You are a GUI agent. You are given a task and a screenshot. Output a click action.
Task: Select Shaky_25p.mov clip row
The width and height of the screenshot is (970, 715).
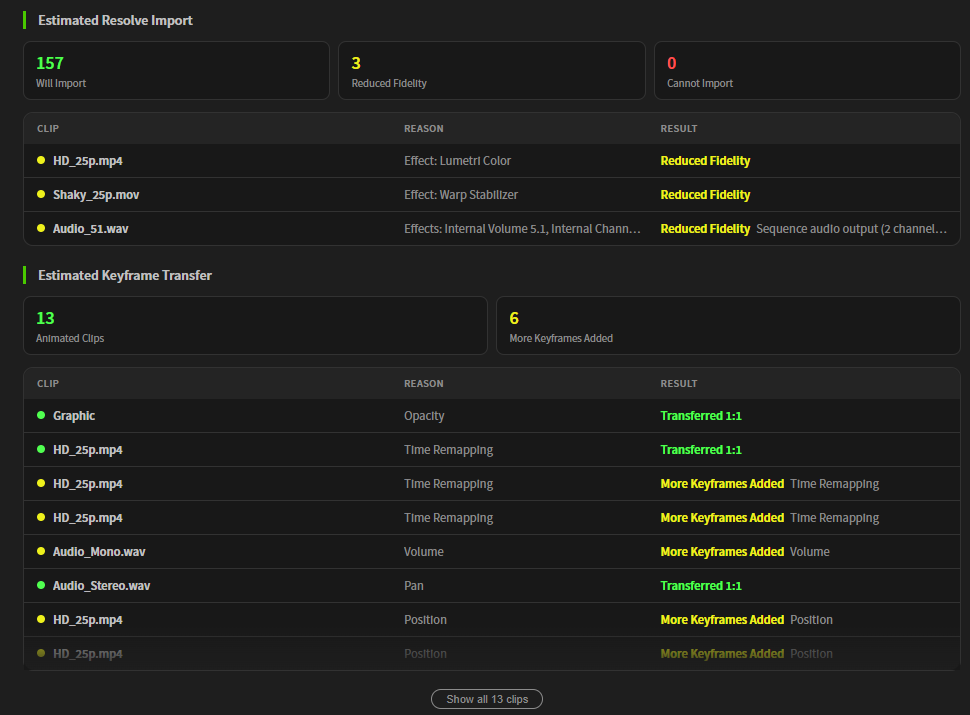[x=492, y=195]
